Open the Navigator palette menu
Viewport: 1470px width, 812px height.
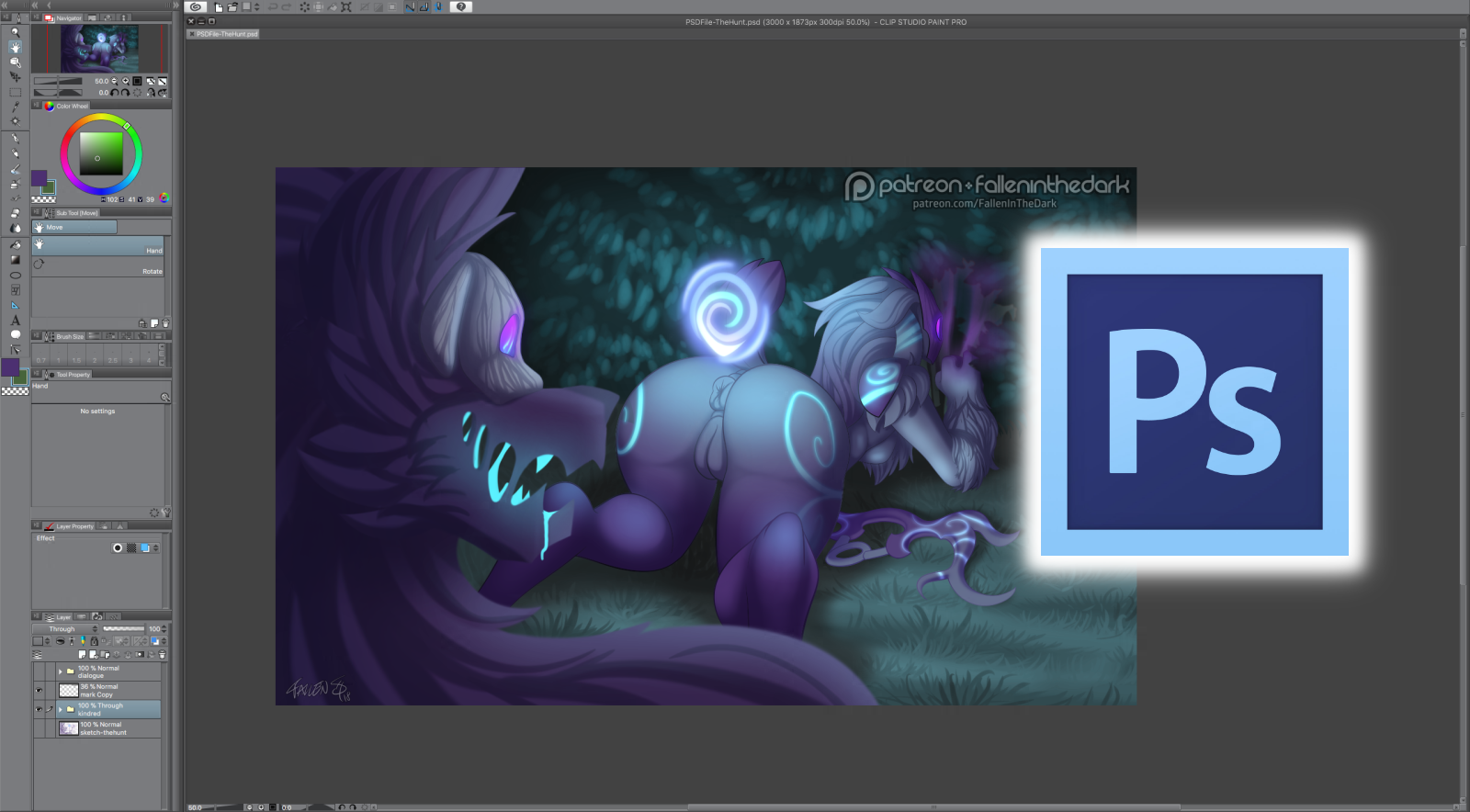click(x=37, y=17)
